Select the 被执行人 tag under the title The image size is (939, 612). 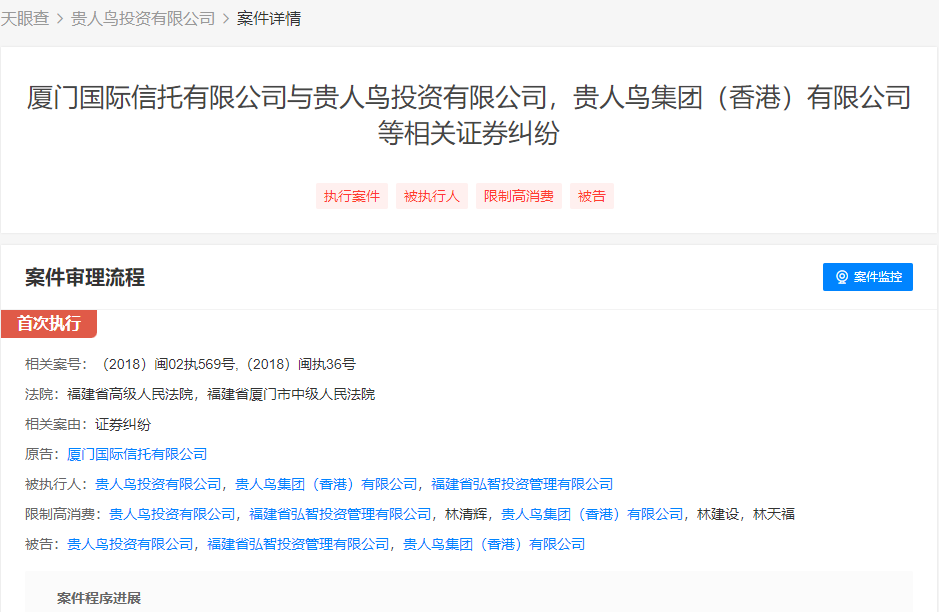(x=432, y=196)
